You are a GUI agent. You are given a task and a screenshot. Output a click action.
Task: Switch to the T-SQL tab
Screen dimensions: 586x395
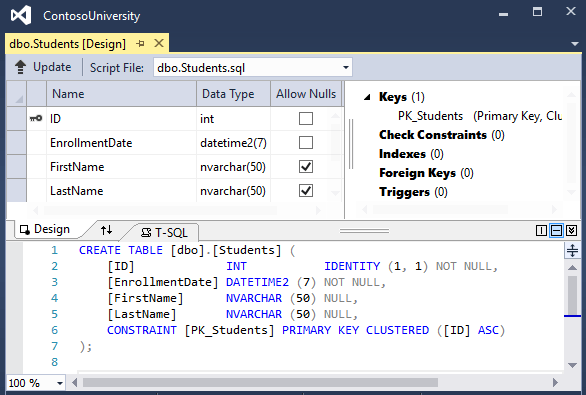(164, 233)
